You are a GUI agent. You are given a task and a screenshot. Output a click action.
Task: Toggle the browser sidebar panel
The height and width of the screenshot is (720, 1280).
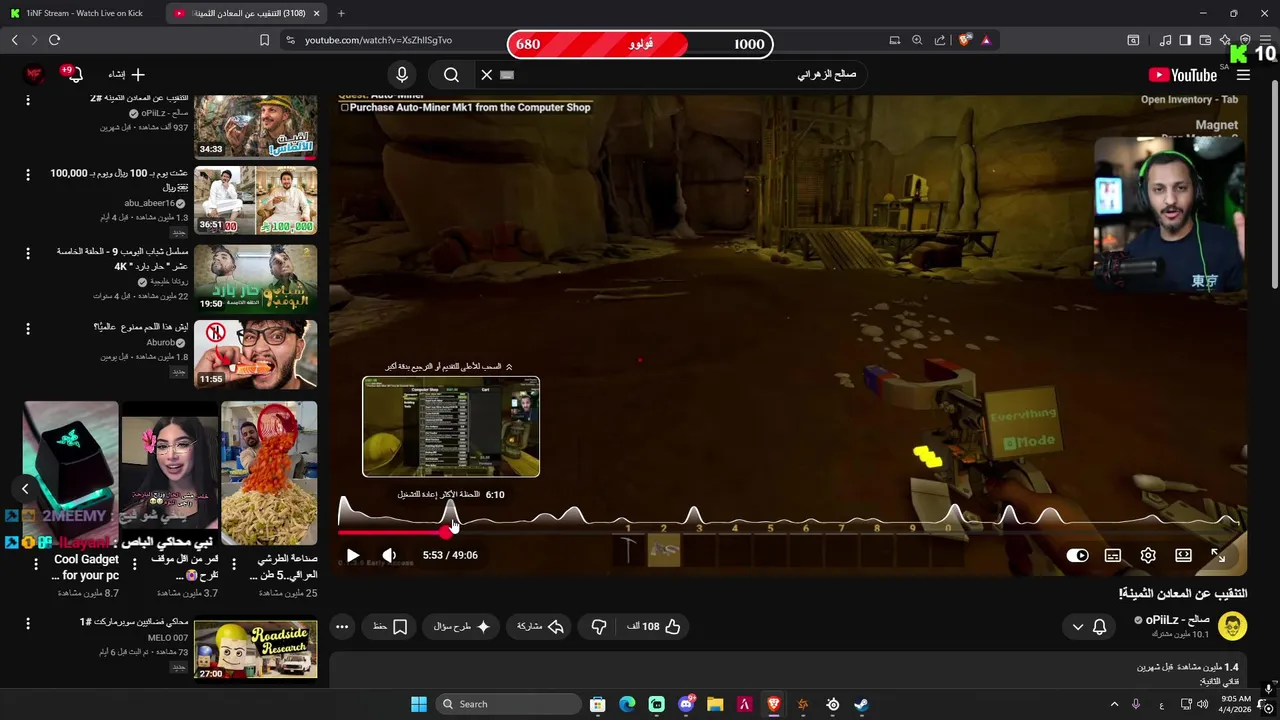point(1185,40)
